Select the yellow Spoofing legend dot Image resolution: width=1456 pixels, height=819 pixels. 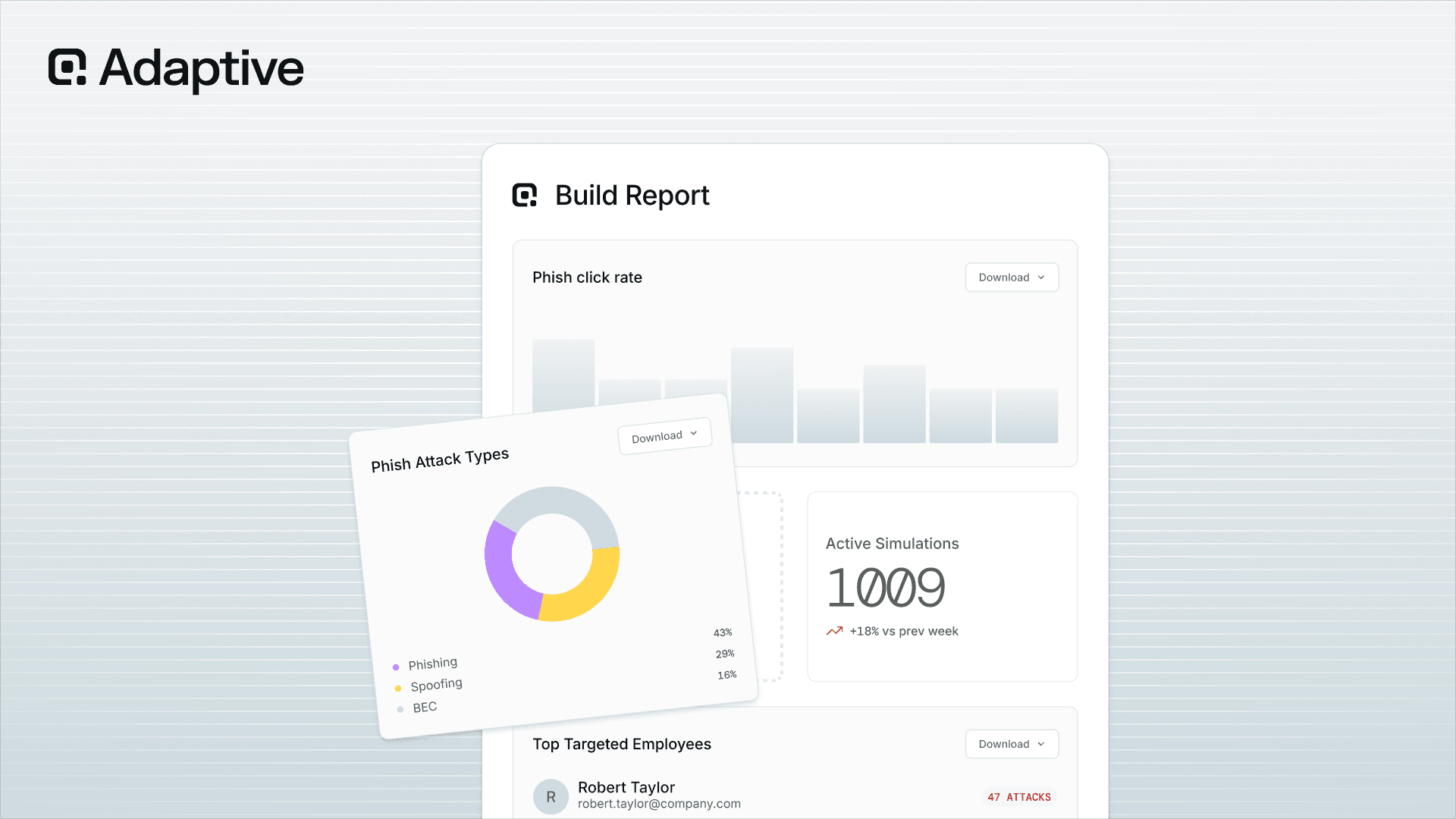click(398, 689)
